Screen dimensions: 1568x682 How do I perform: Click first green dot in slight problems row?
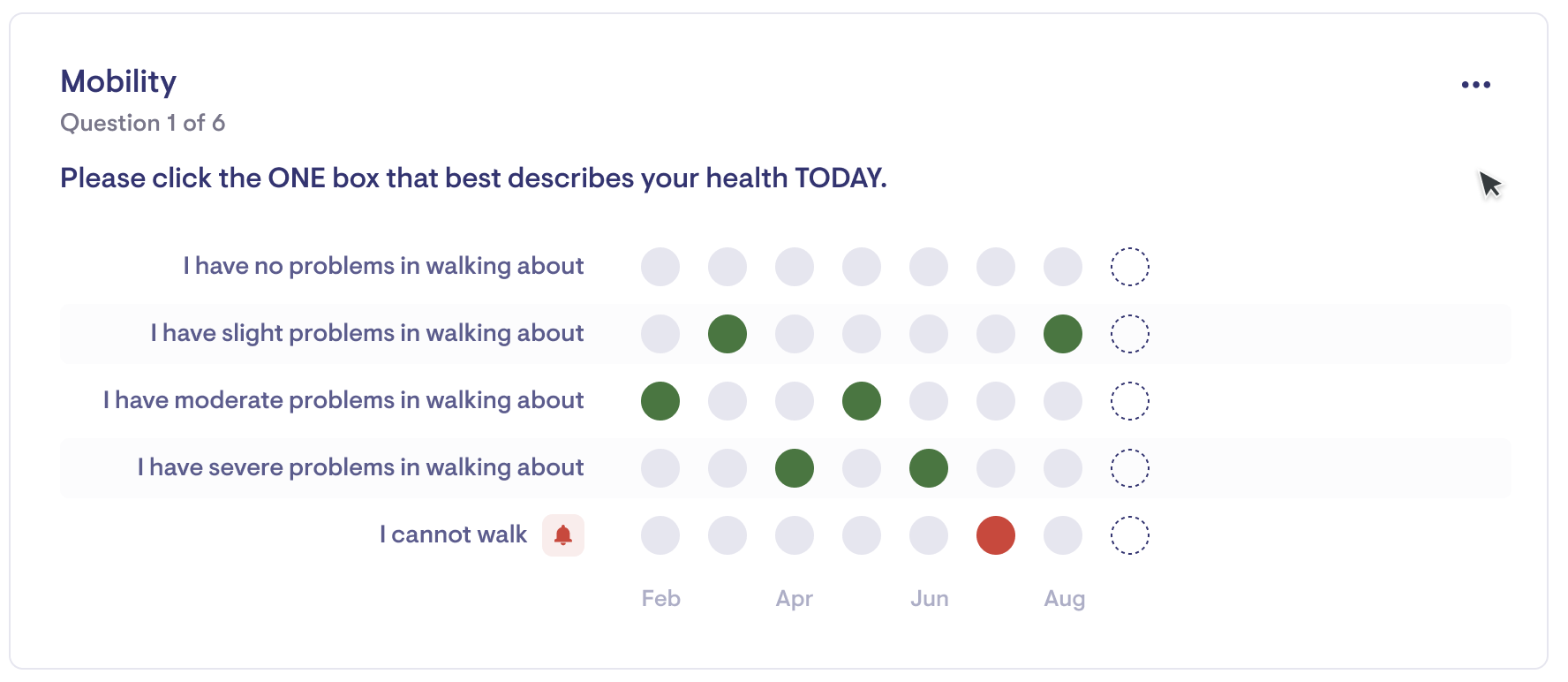(727, 334)
